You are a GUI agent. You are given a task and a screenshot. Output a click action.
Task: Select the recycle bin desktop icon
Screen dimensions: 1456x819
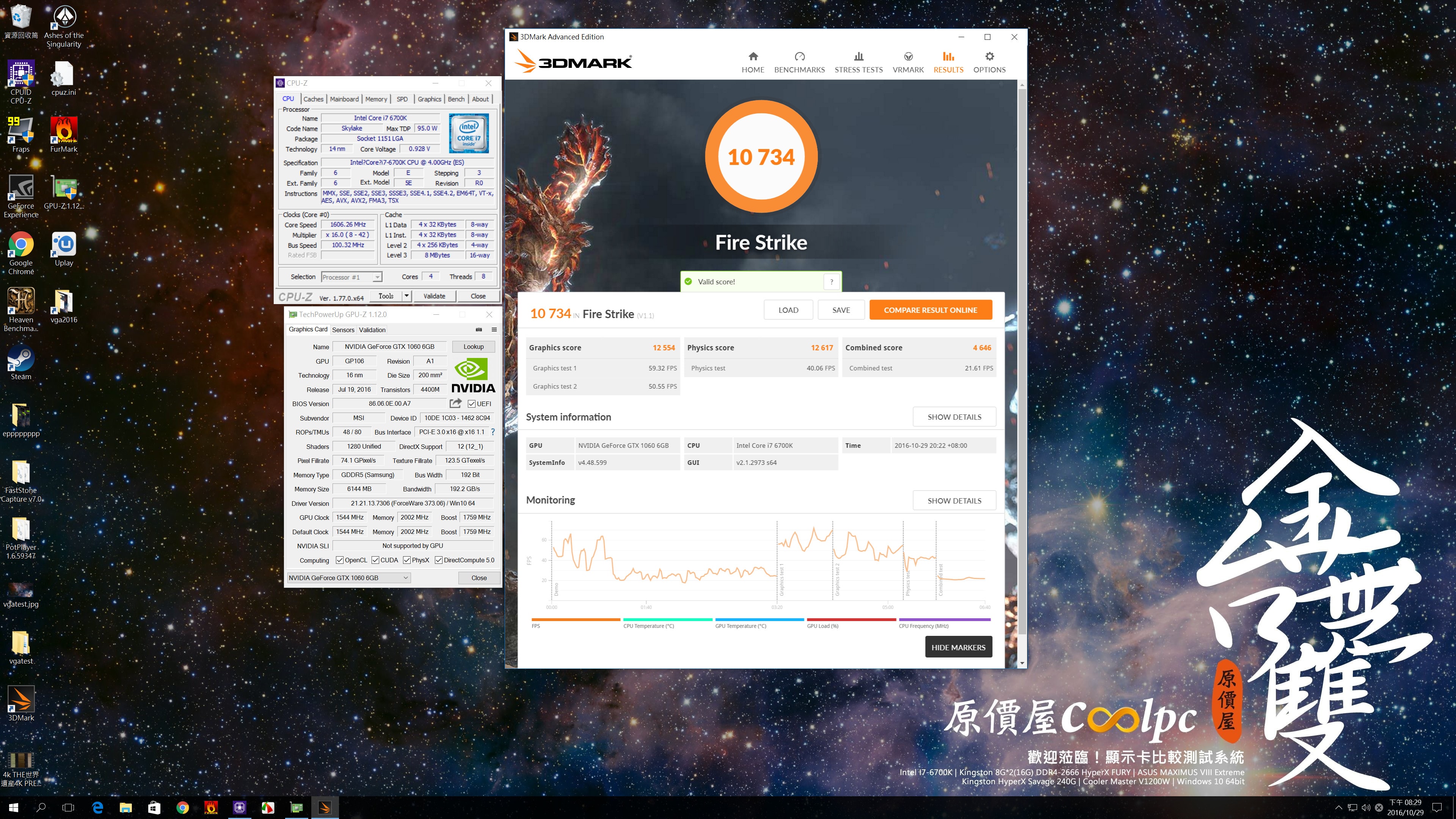pyautogui.click(x=21, y=22)
